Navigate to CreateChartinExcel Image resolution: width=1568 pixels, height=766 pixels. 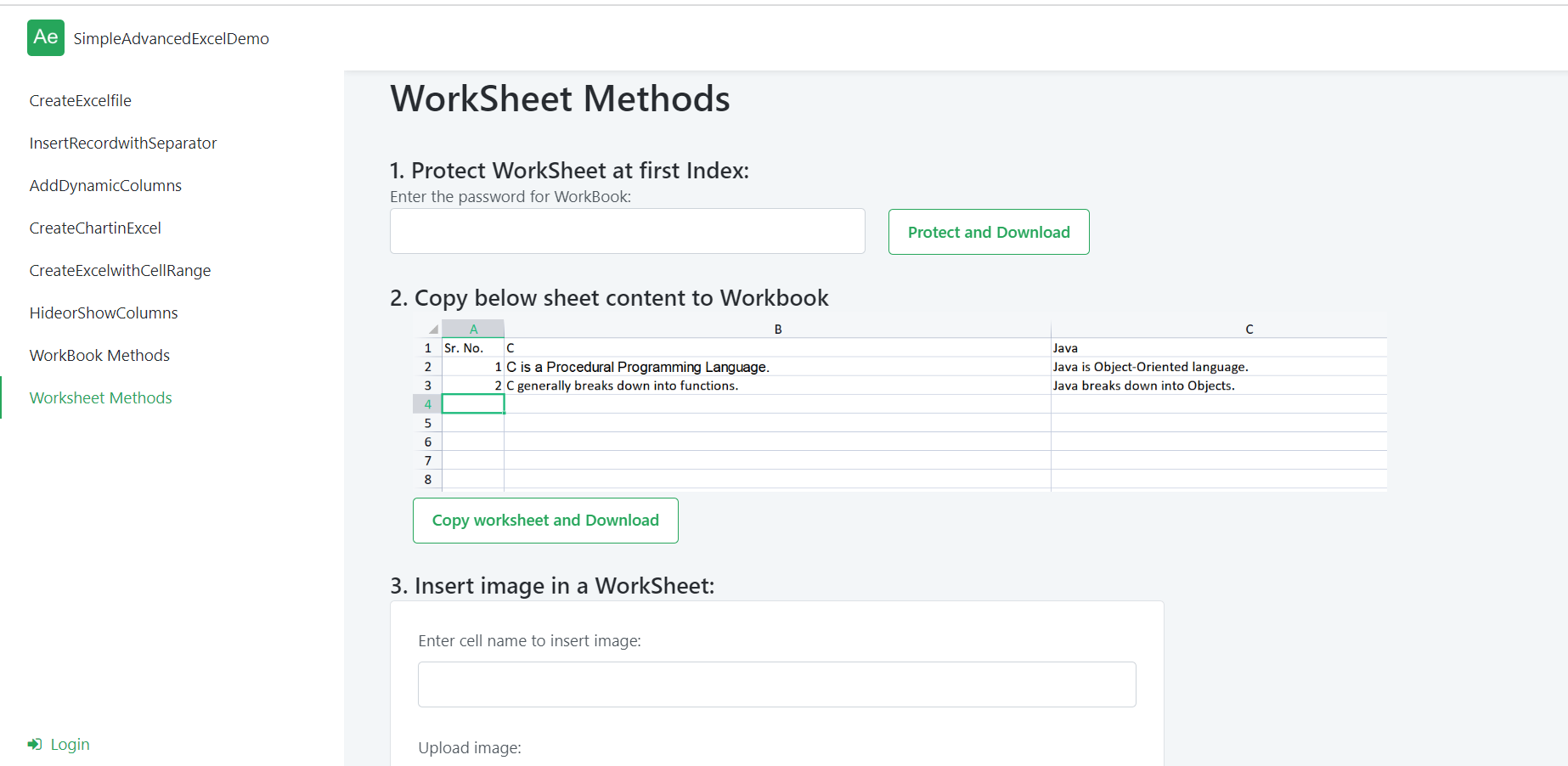tap(95, 228)
